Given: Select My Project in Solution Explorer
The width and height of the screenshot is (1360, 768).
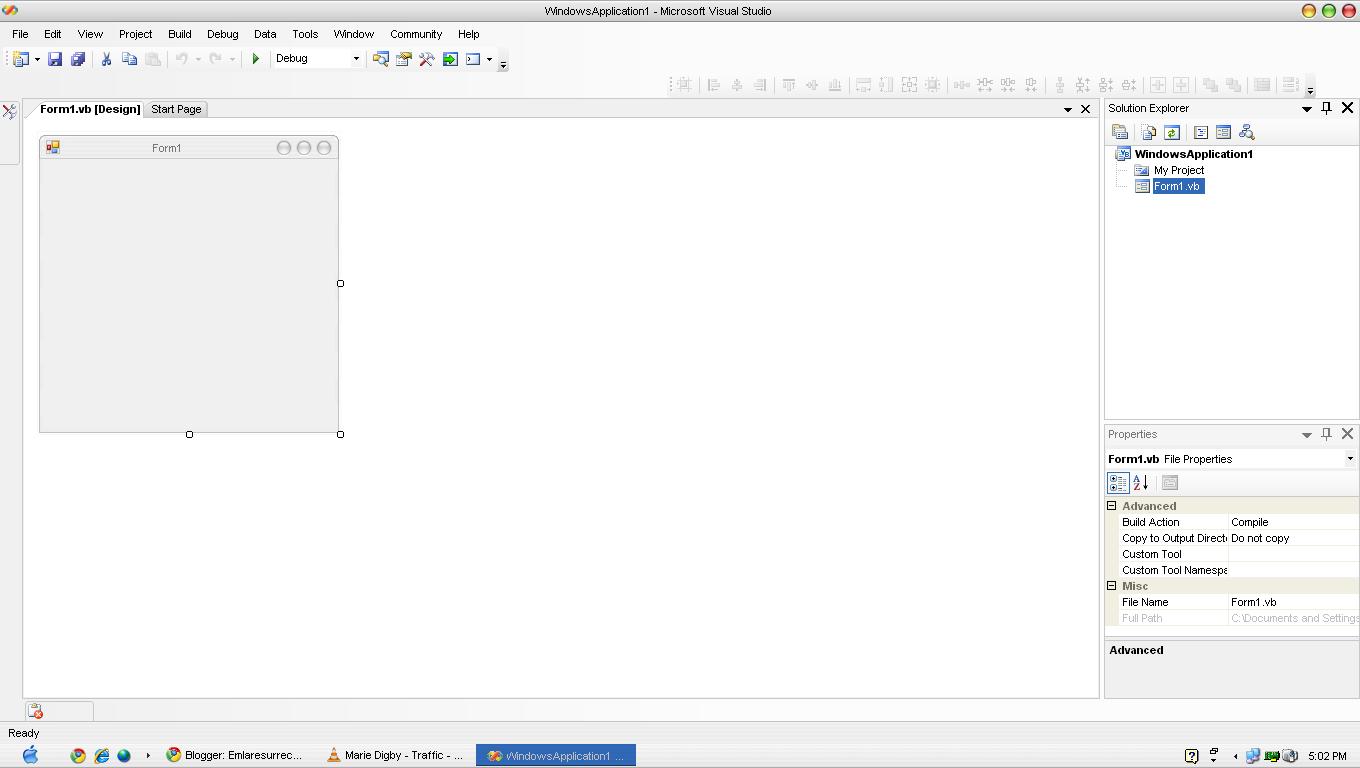Looking at the screenshot, I should [x=1179, y=170].
